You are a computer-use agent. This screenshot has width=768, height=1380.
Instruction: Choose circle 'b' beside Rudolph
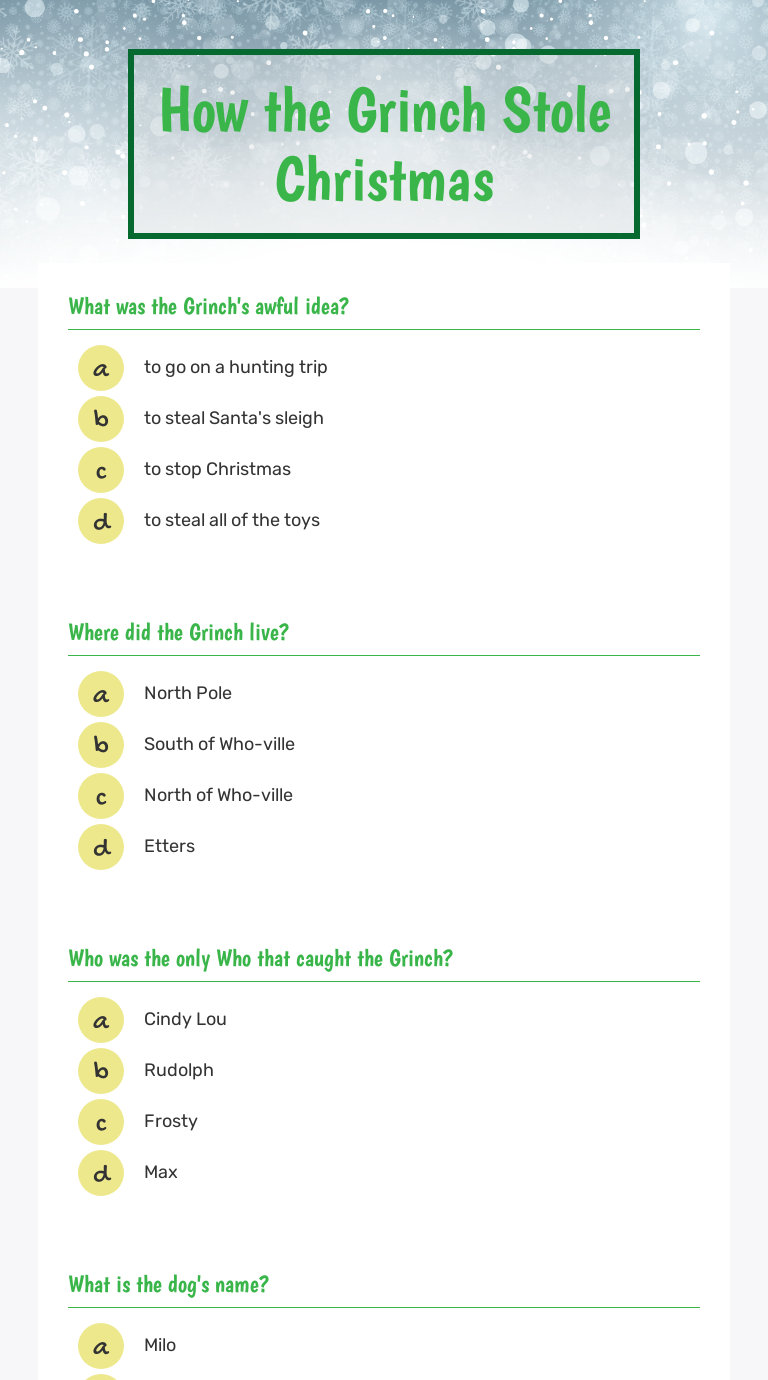coord(101,1071)
